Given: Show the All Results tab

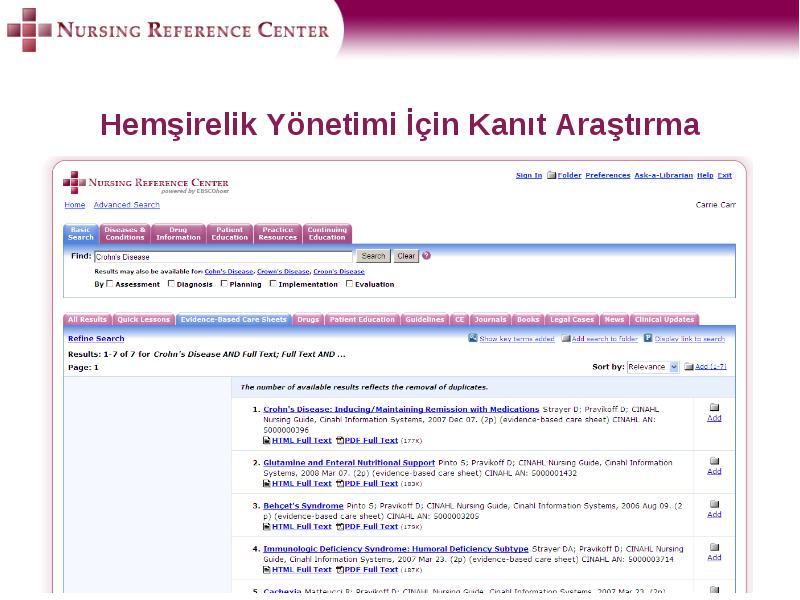Looking at the screenshot, I should (87, 319).
